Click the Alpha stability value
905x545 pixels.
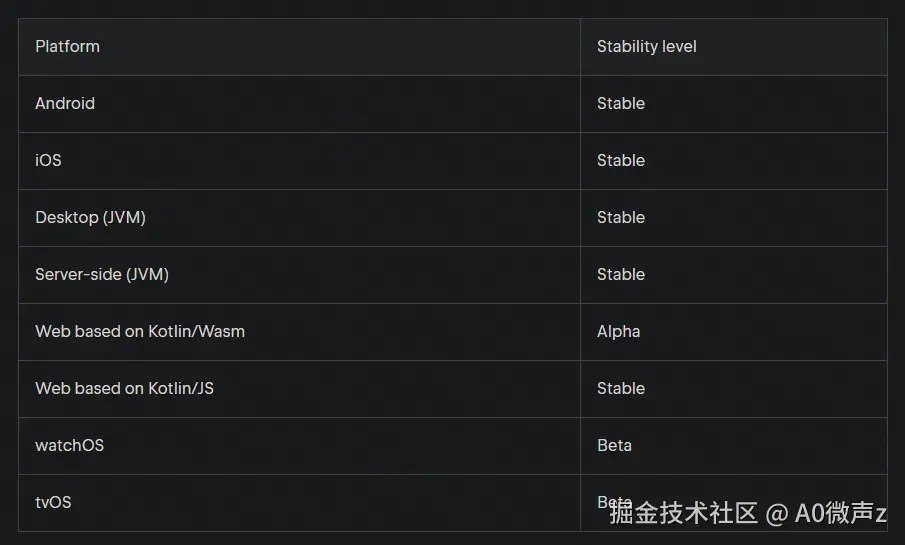(x=618, y=331)
